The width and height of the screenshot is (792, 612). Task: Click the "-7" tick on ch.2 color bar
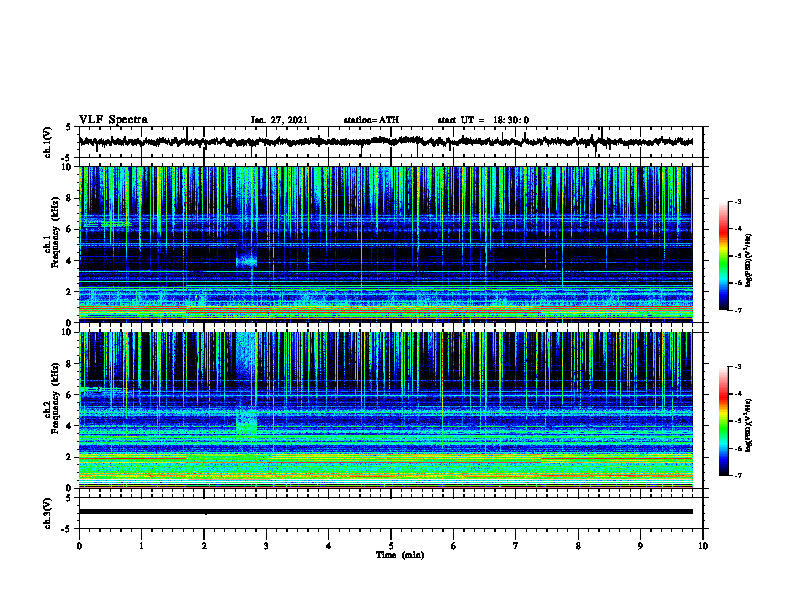738,475
